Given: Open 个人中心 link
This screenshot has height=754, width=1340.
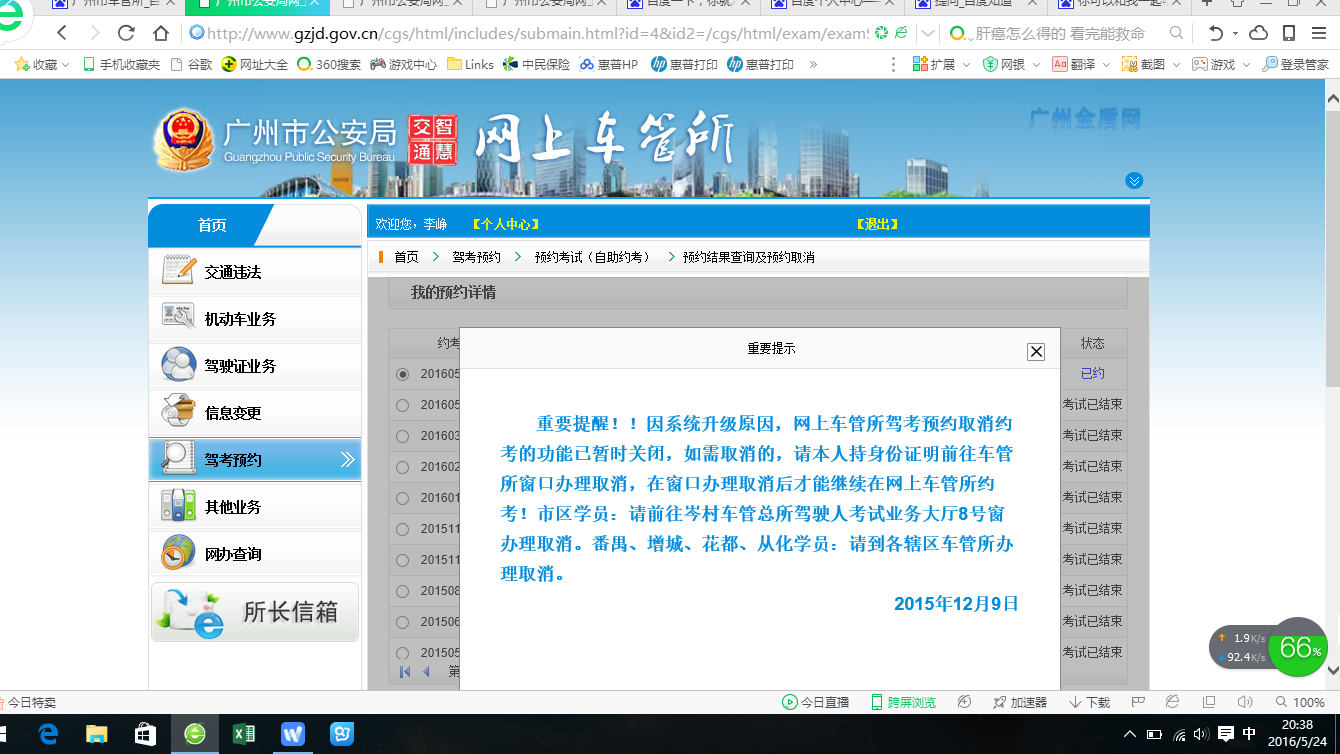Looking at the screenshot, I should [506, 224].
